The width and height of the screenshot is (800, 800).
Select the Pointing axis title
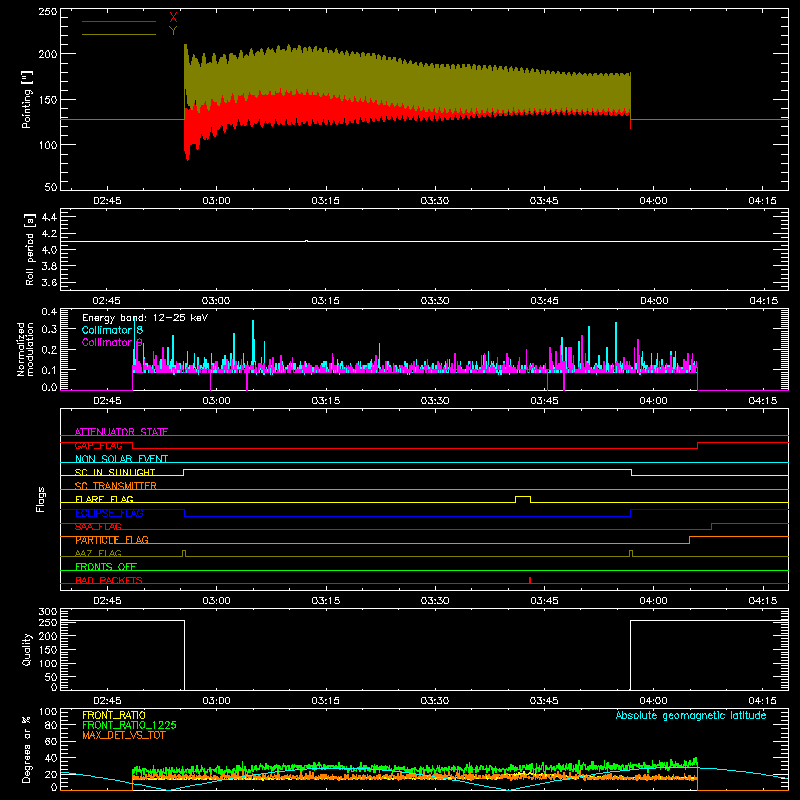(x=27, y=99)
